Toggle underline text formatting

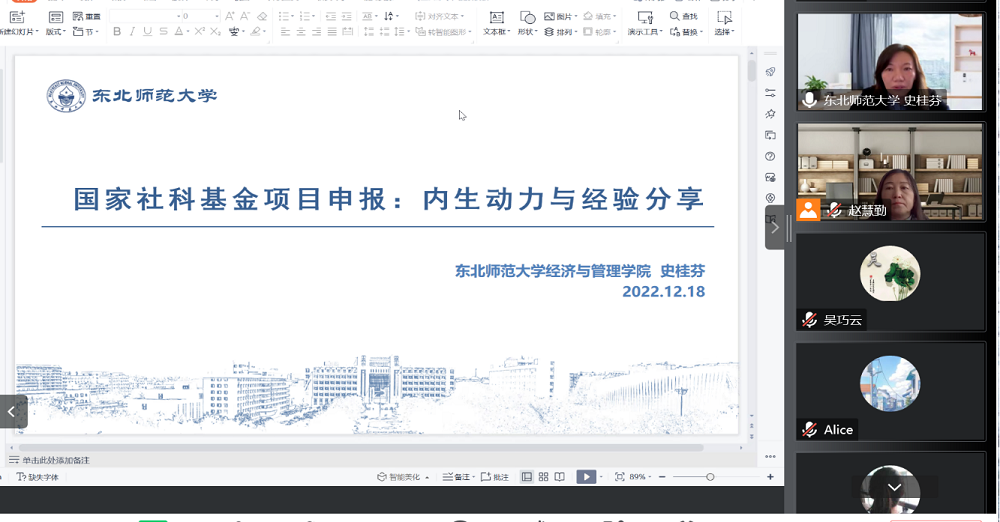click(x=148, y=32)
